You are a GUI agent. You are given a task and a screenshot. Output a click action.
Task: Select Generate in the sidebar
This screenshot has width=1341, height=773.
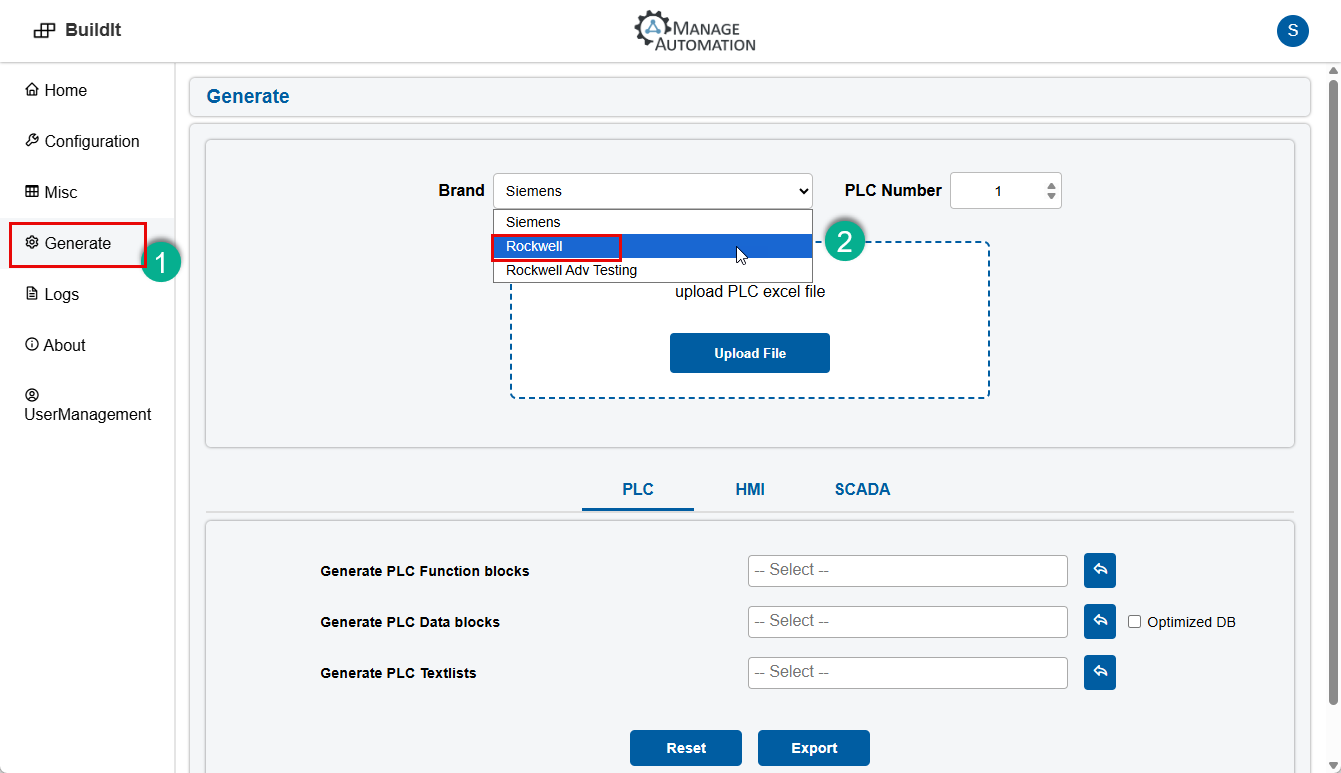coord(68,243)
